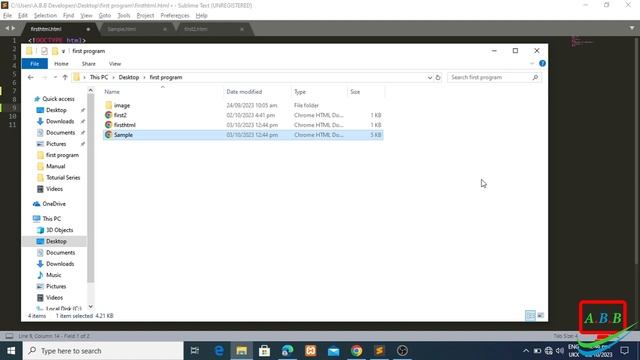Viewport: 640px width, 360px height.
Task: Open the notification center icon
Action: pos(624,351)
